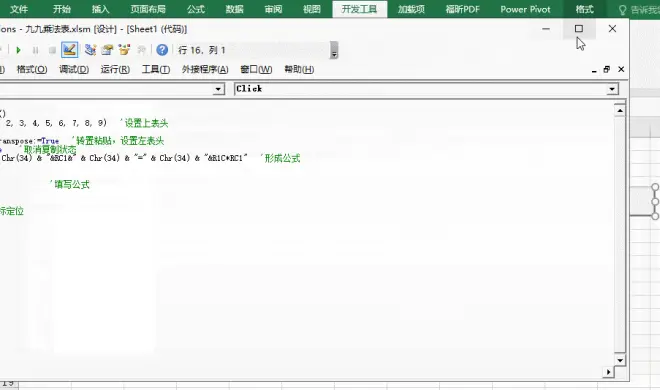Close the inner code window

click(621, 69)
